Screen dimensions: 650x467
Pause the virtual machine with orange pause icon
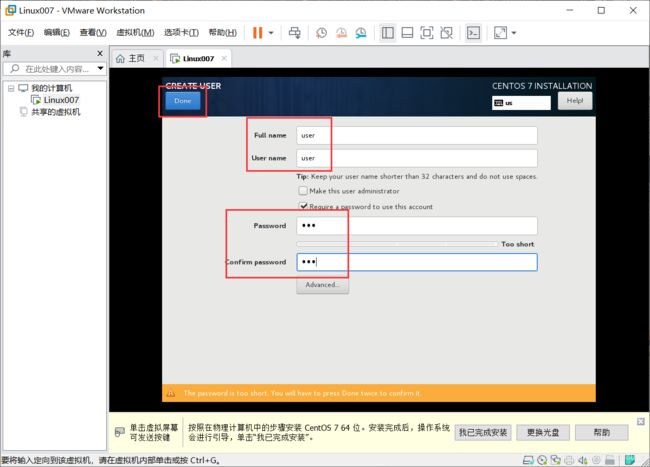[x=257, y=33]
